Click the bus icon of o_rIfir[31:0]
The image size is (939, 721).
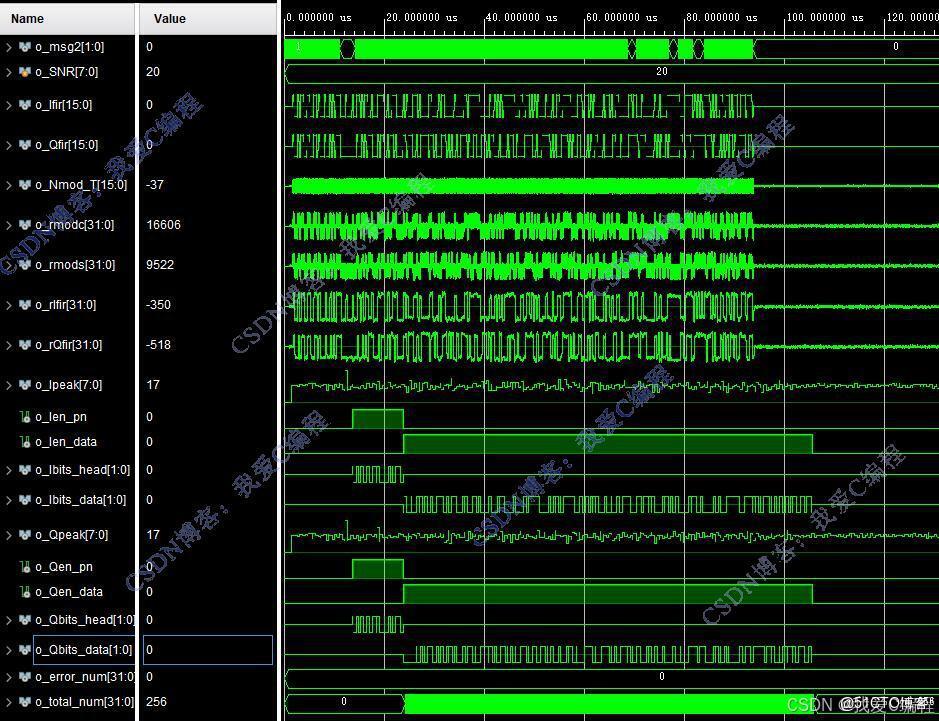tap(25, 305)
